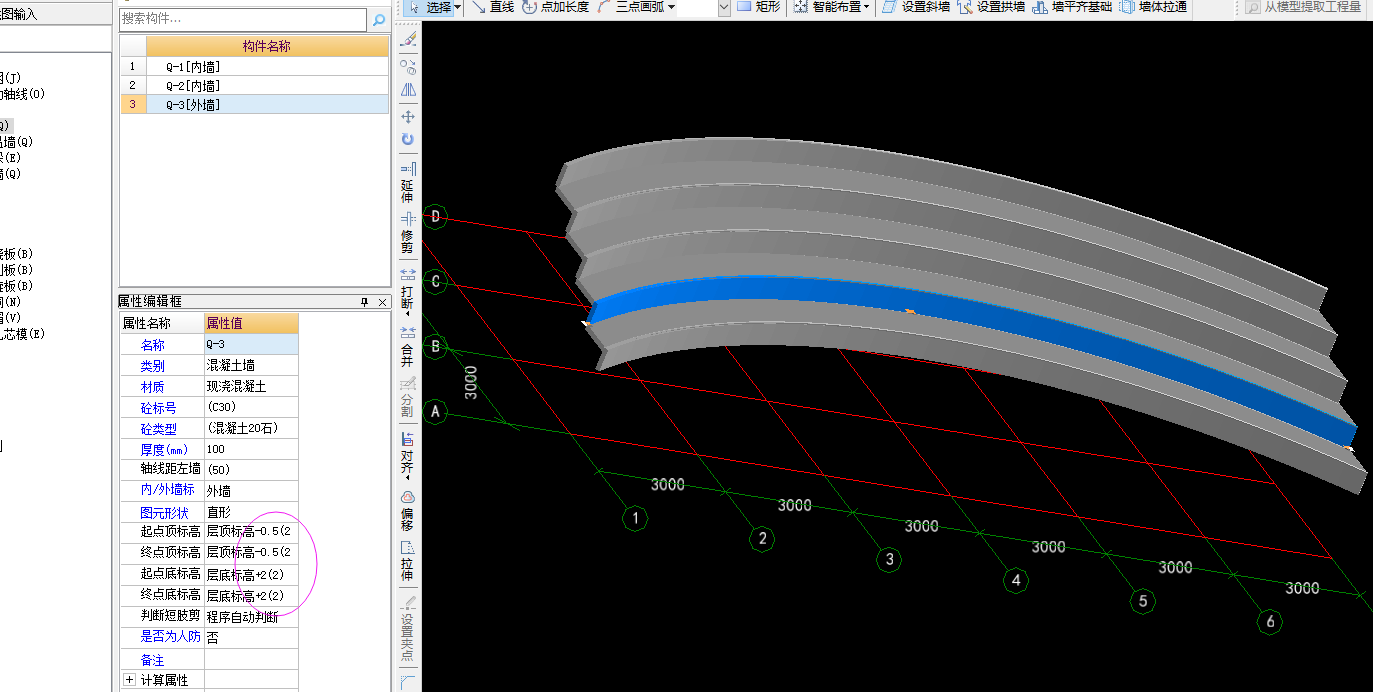Pin the 属性编辑框 panel

point(365,302)
